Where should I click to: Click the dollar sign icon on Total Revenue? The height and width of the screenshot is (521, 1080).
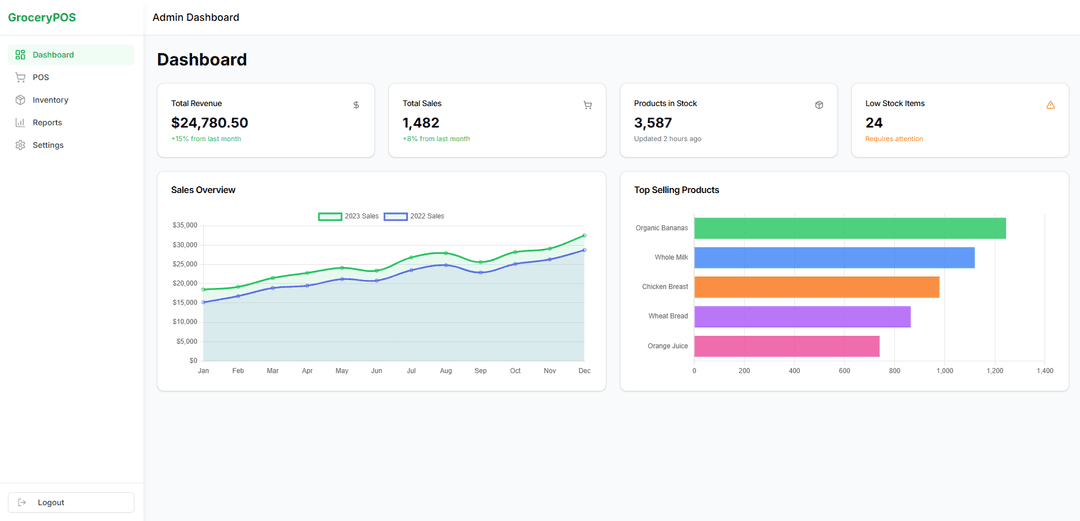[356, 105]
